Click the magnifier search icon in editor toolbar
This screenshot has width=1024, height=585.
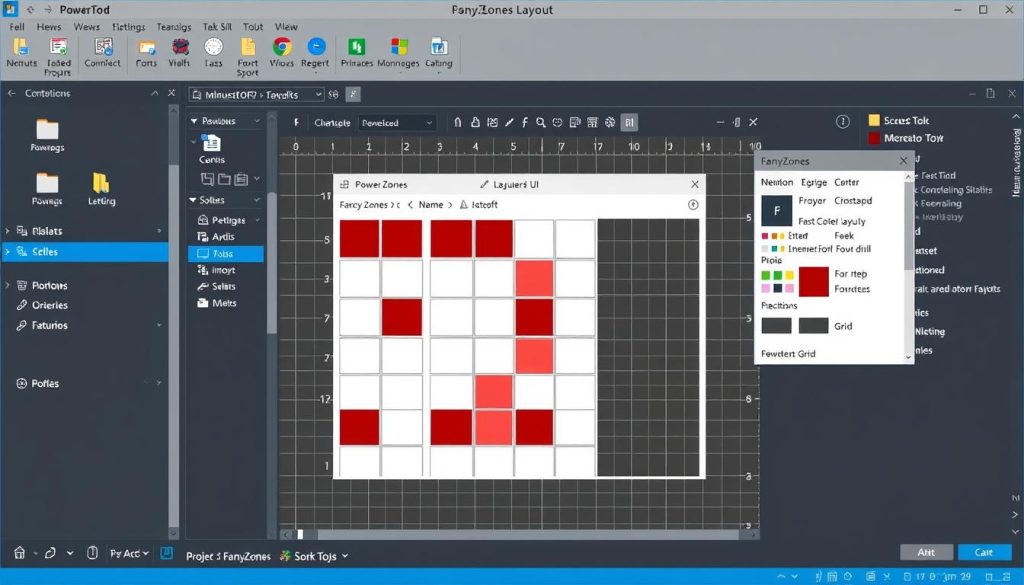click(x=541, y=122)
